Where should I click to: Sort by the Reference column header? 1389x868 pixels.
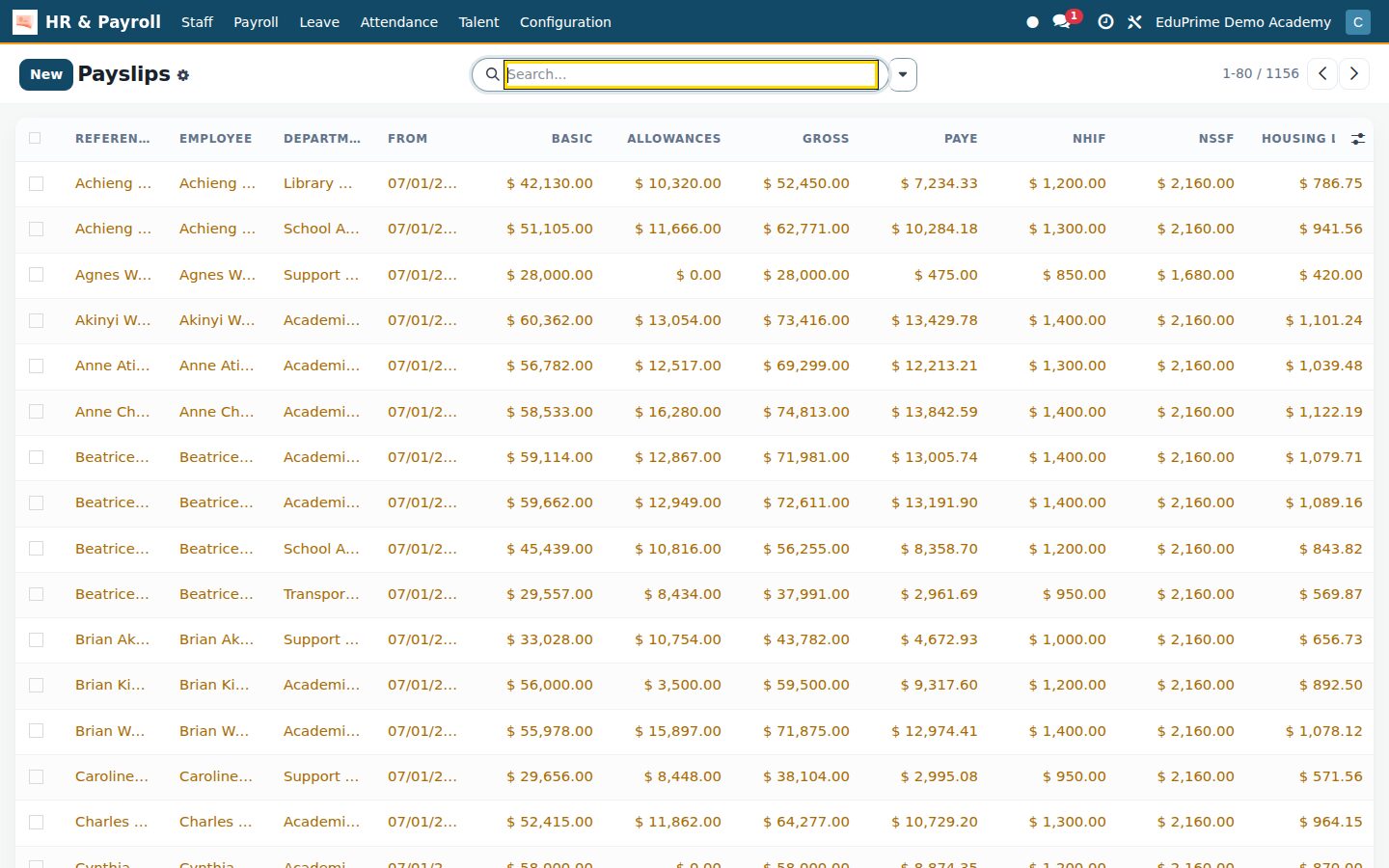click(112, 139)
